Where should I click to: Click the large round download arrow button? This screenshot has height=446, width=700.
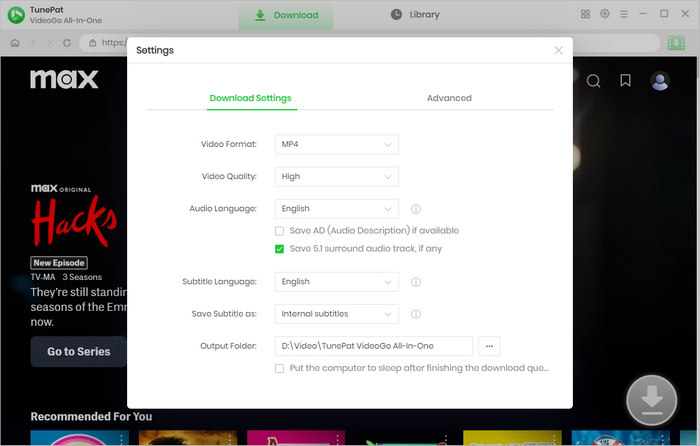[652, 400]
